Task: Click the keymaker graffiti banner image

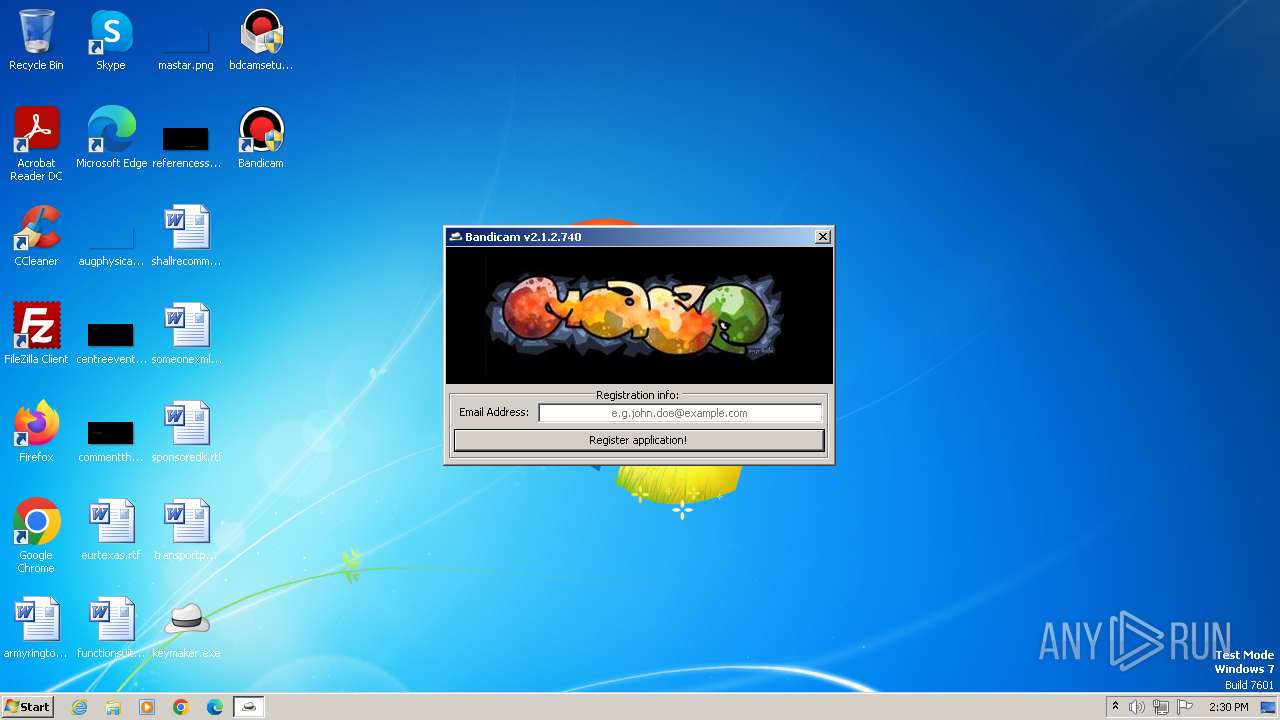Action: 639,316
